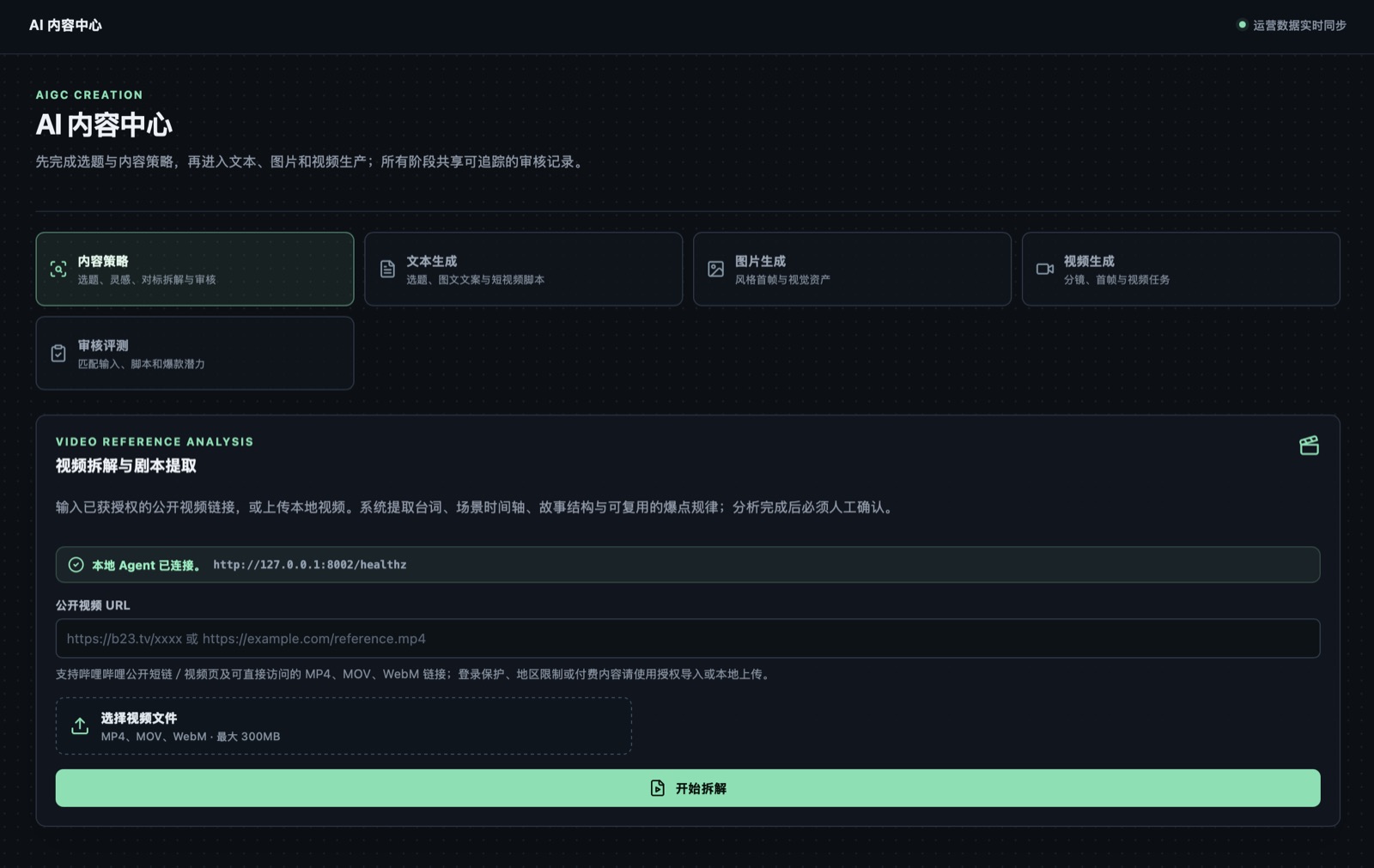Click the AIGC CREATION label
This screenshot has width=1374, height=868.
point(89,95)
